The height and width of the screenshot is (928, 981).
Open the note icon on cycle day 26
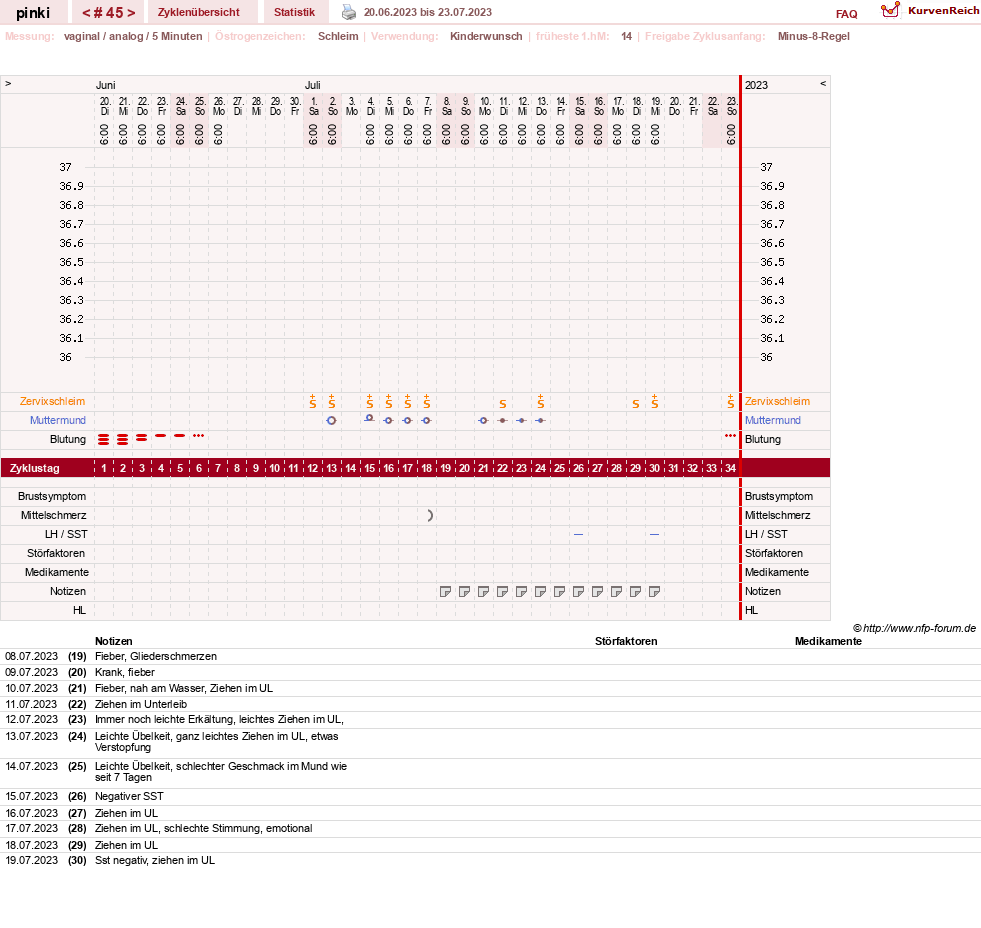[x=579, y=591]
